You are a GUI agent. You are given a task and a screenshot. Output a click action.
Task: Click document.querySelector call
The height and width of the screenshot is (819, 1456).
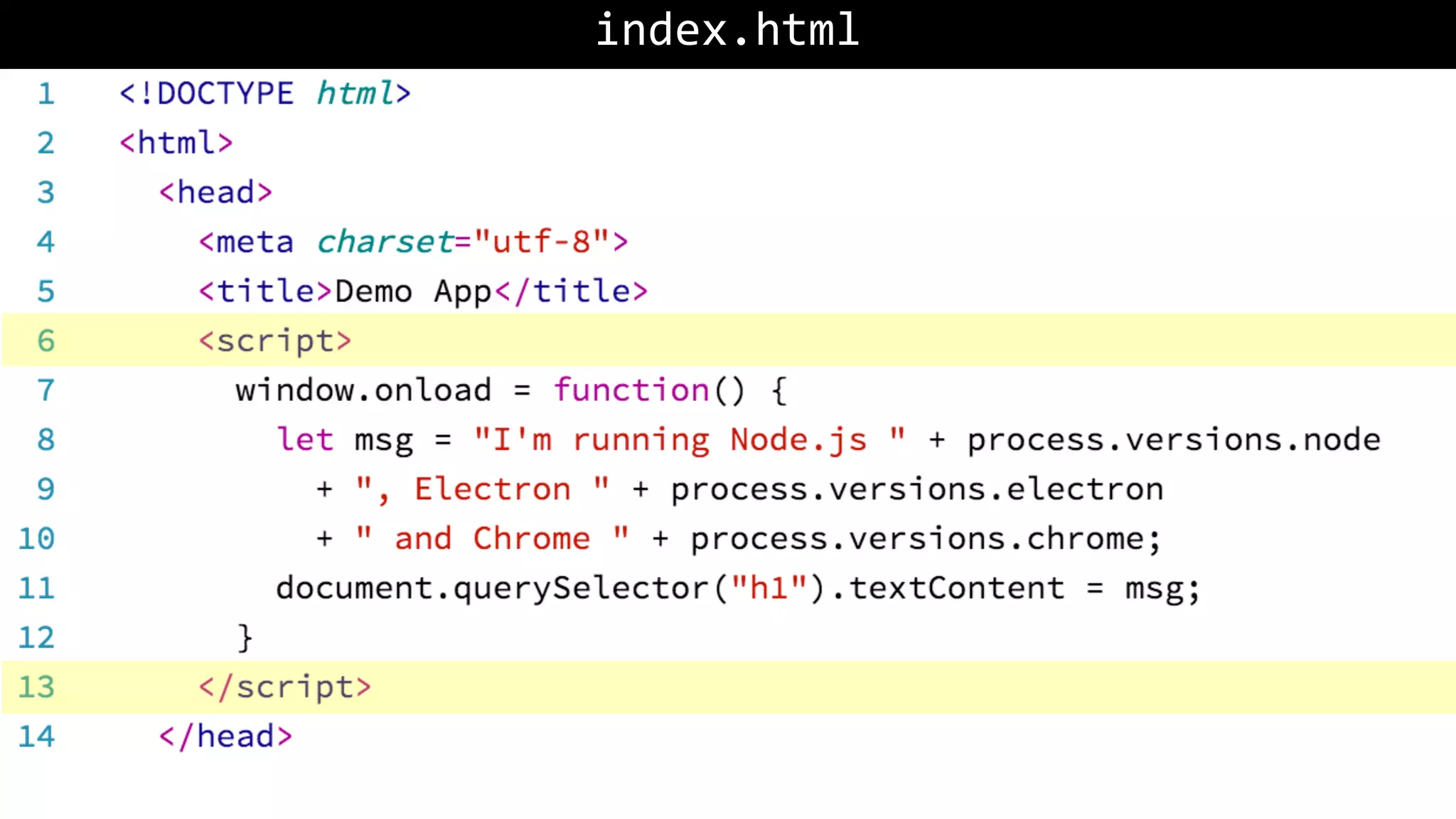click(x=493, y=589)
